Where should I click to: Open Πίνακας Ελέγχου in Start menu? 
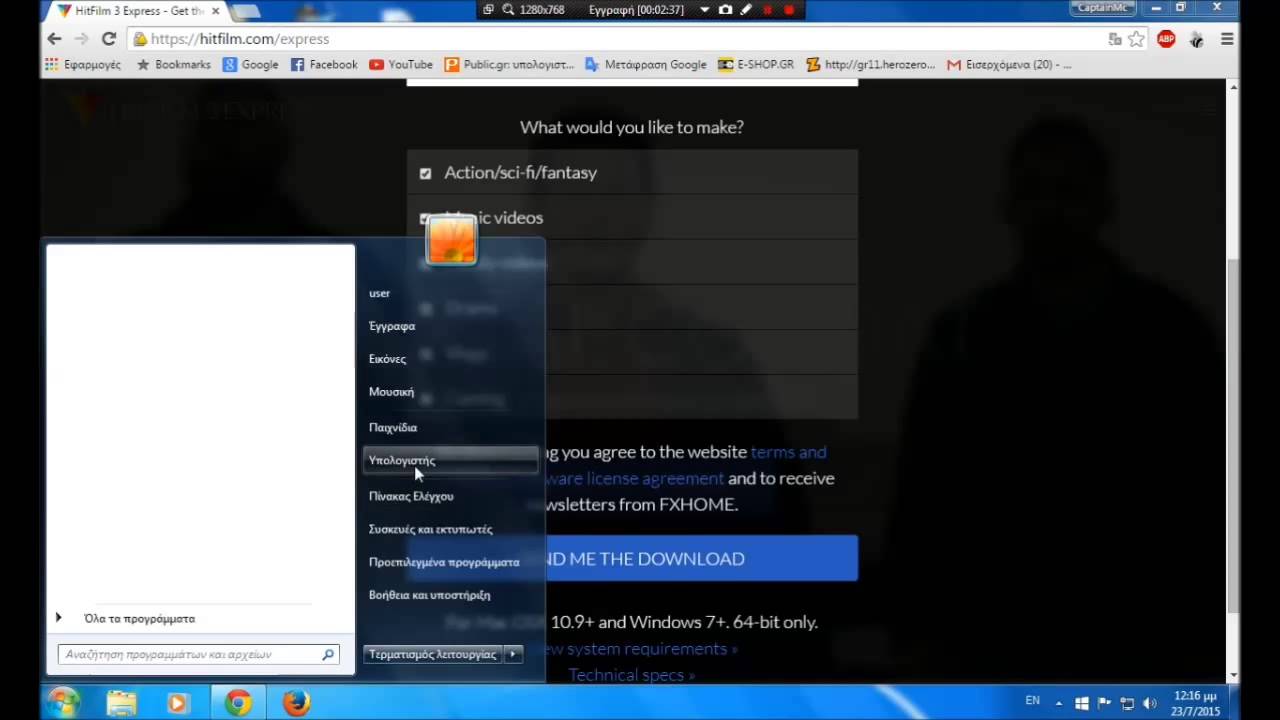(411, 496)
